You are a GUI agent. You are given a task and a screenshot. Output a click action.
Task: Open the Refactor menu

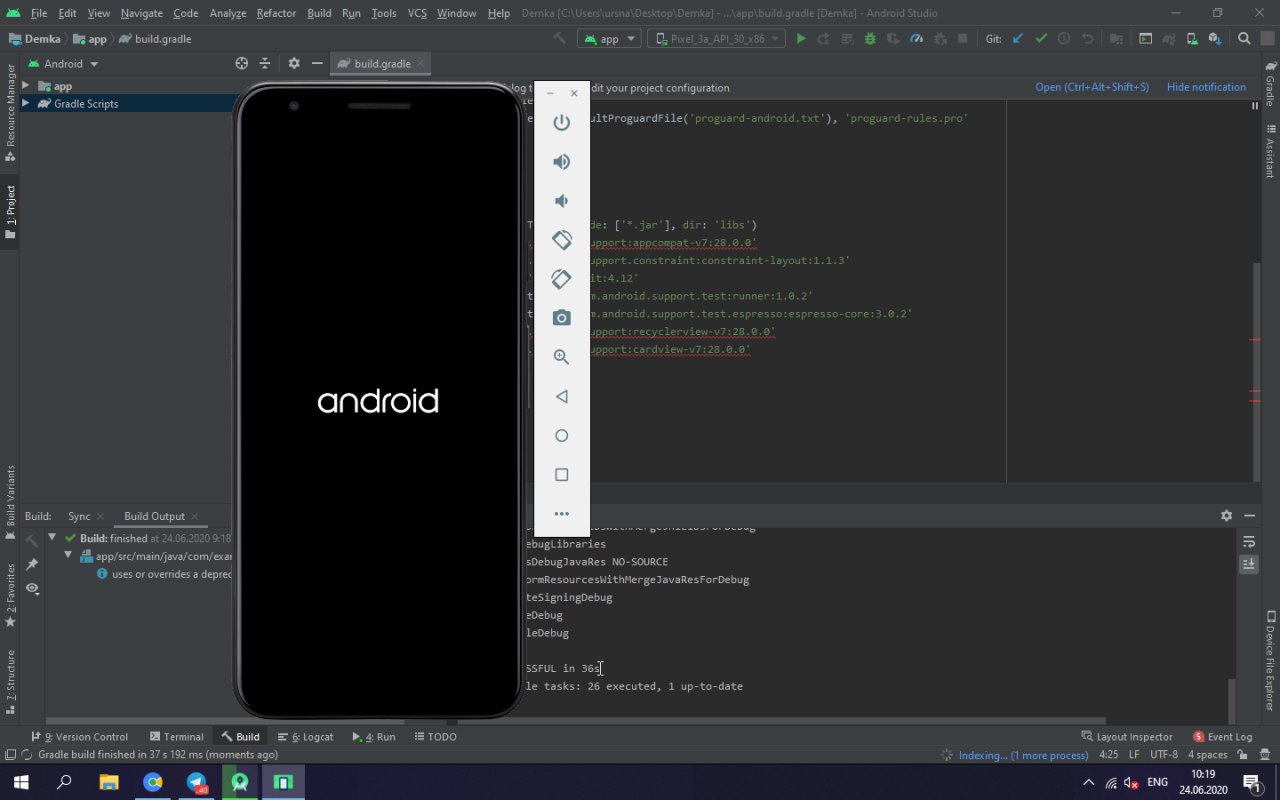pos(276,13)
